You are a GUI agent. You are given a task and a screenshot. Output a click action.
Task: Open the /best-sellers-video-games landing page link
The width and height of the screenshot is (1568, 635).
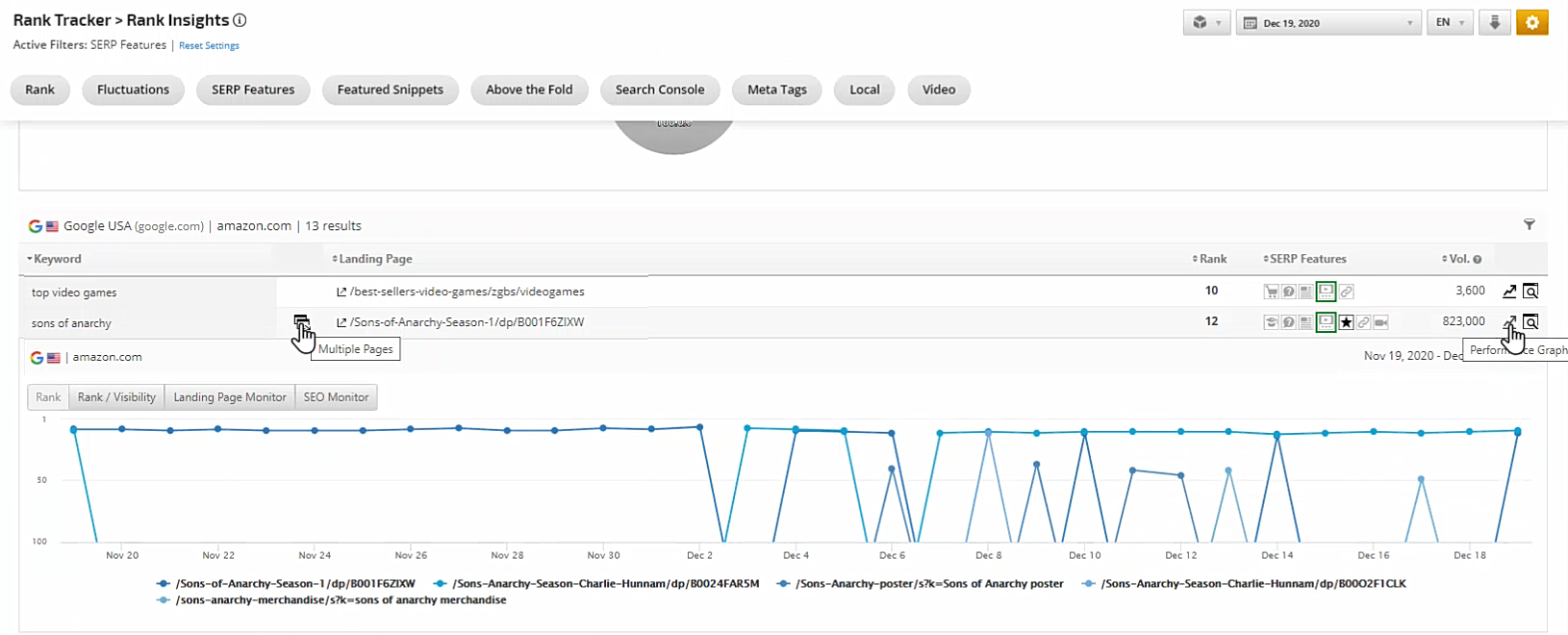pyautogui.click(x=467, y=292)
